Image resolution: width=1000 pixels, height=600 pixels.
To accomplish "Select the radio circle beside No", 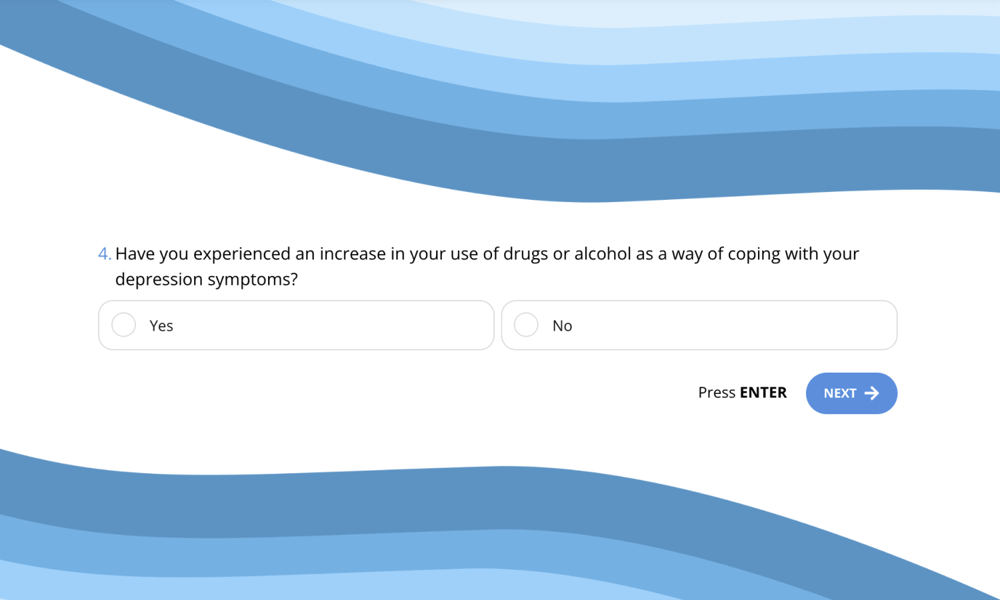I will click(x=526, y=325).
